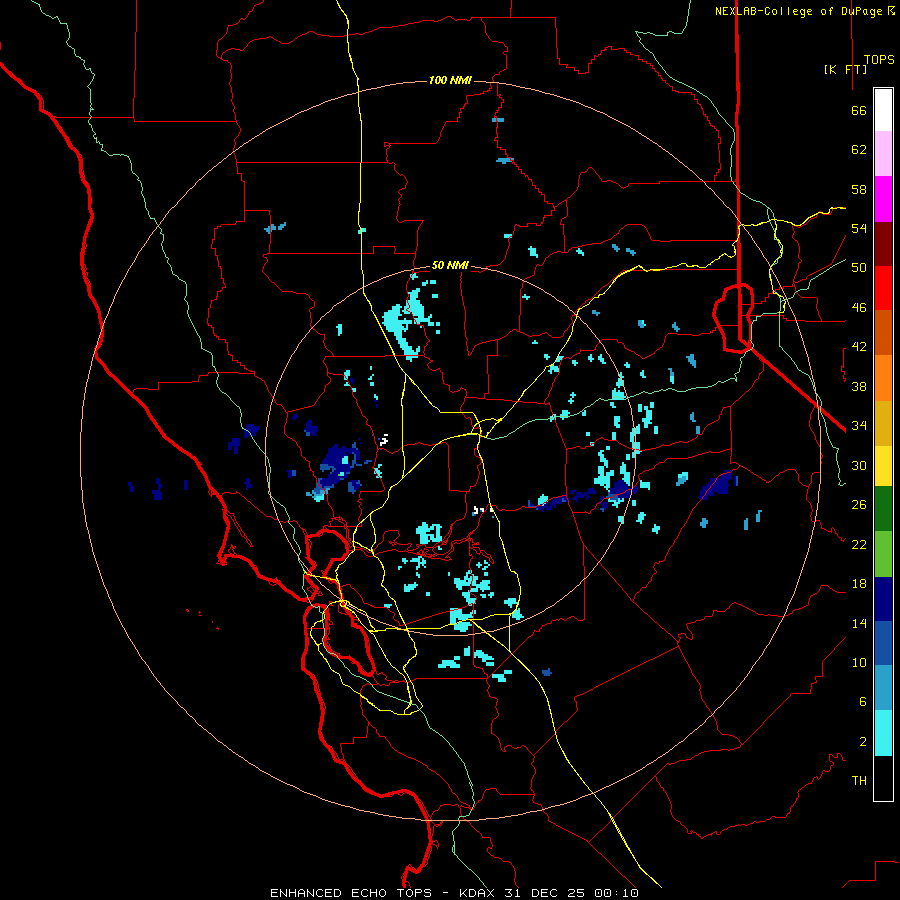Click the dark orange swatch between 42 and 46
900x900 pixels.
[x=883, y=333]
